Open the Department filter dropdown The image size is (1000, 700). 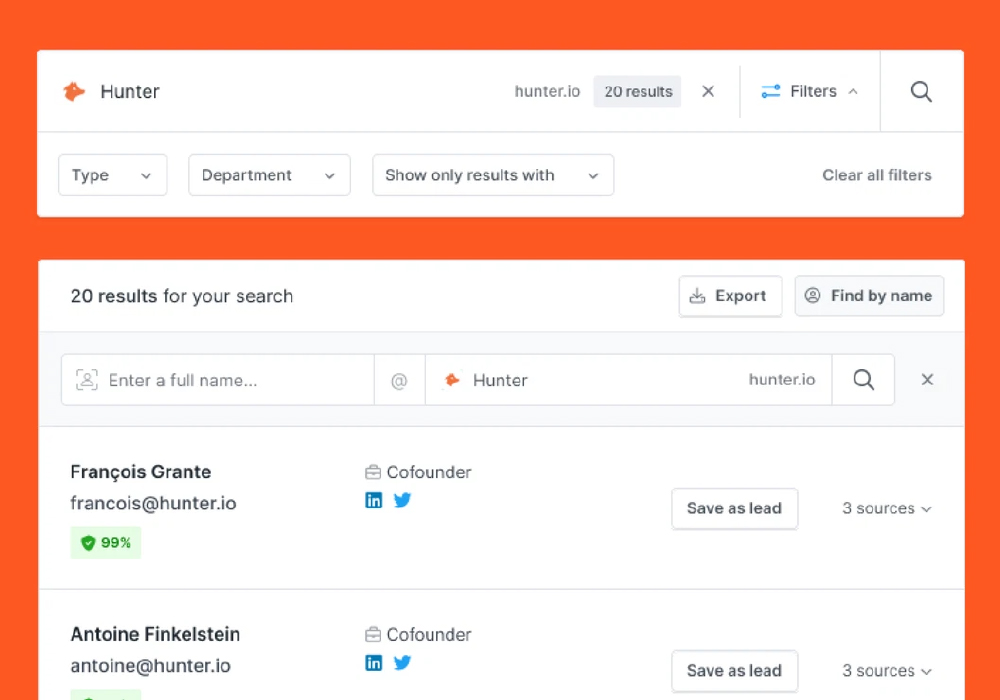coord(269,175)
